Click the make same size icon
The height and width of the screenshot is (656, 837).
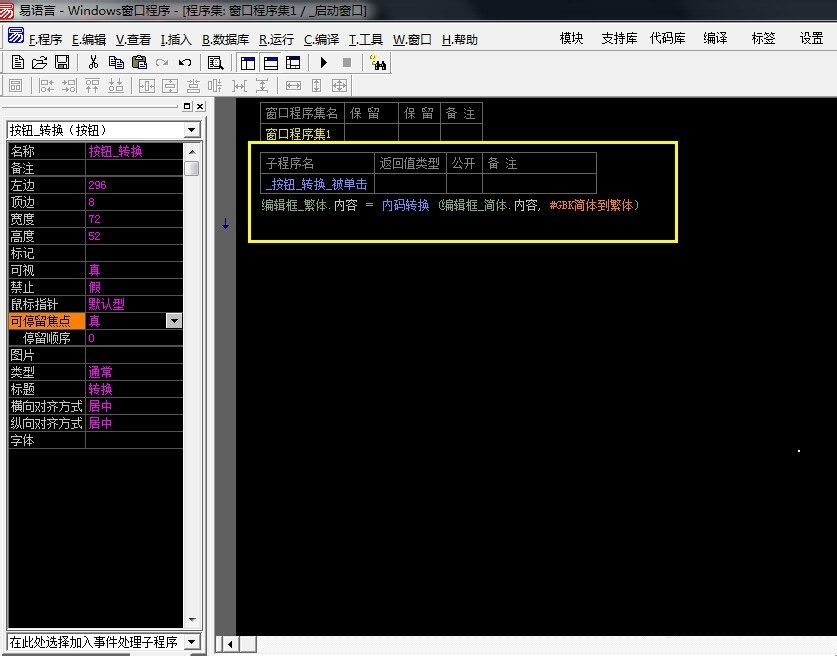pyautogui.click(x=339, y=85)
